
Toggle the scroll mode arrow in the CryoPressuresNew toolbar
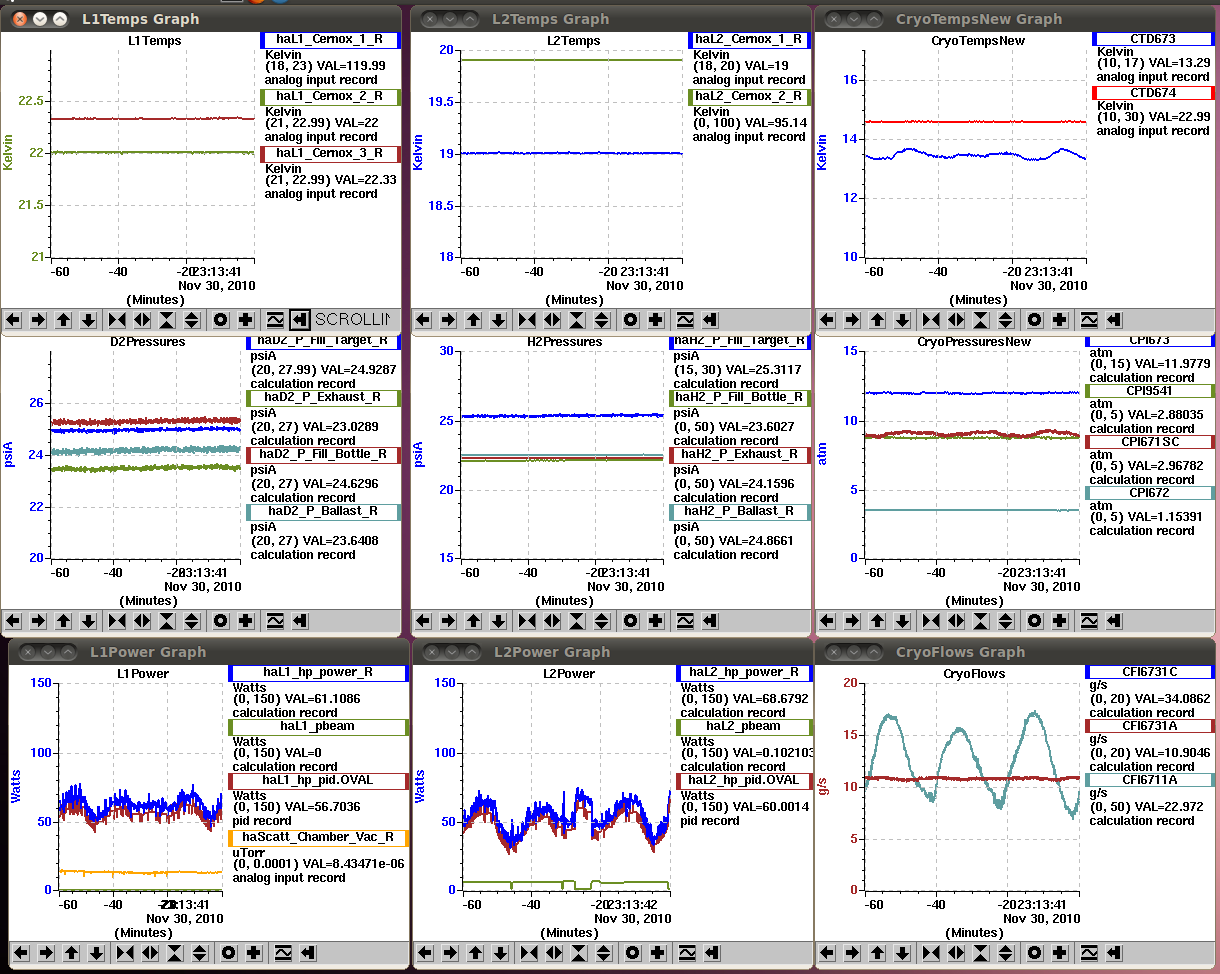coord(1113,621)
